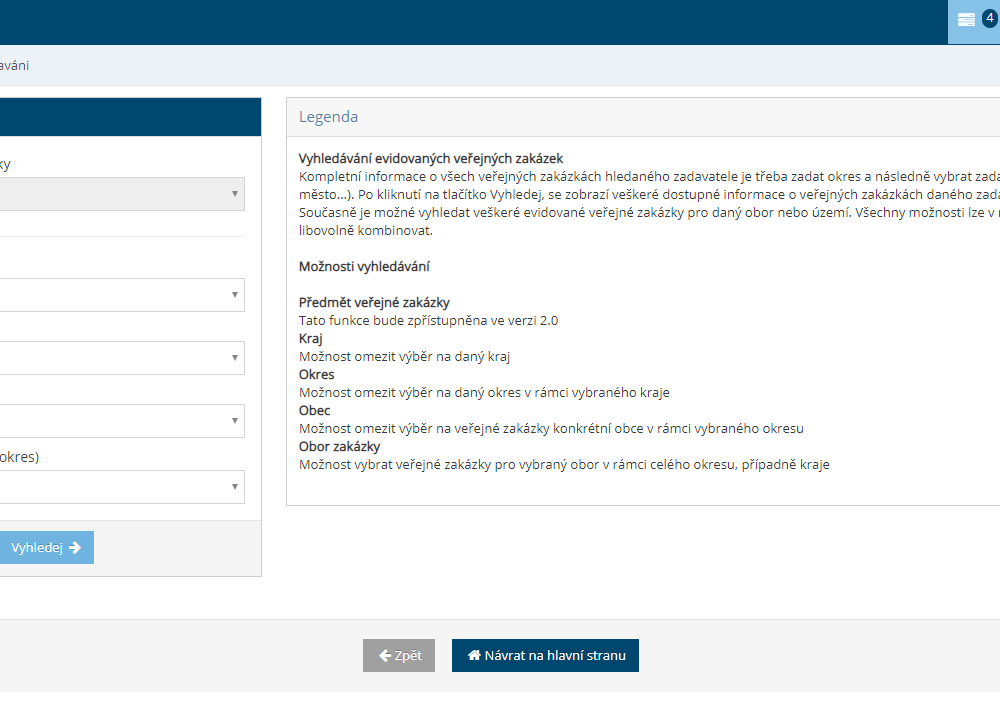Click the dark blue search panel header
This screenshot has height=712, width=1000.
point(130,117)
